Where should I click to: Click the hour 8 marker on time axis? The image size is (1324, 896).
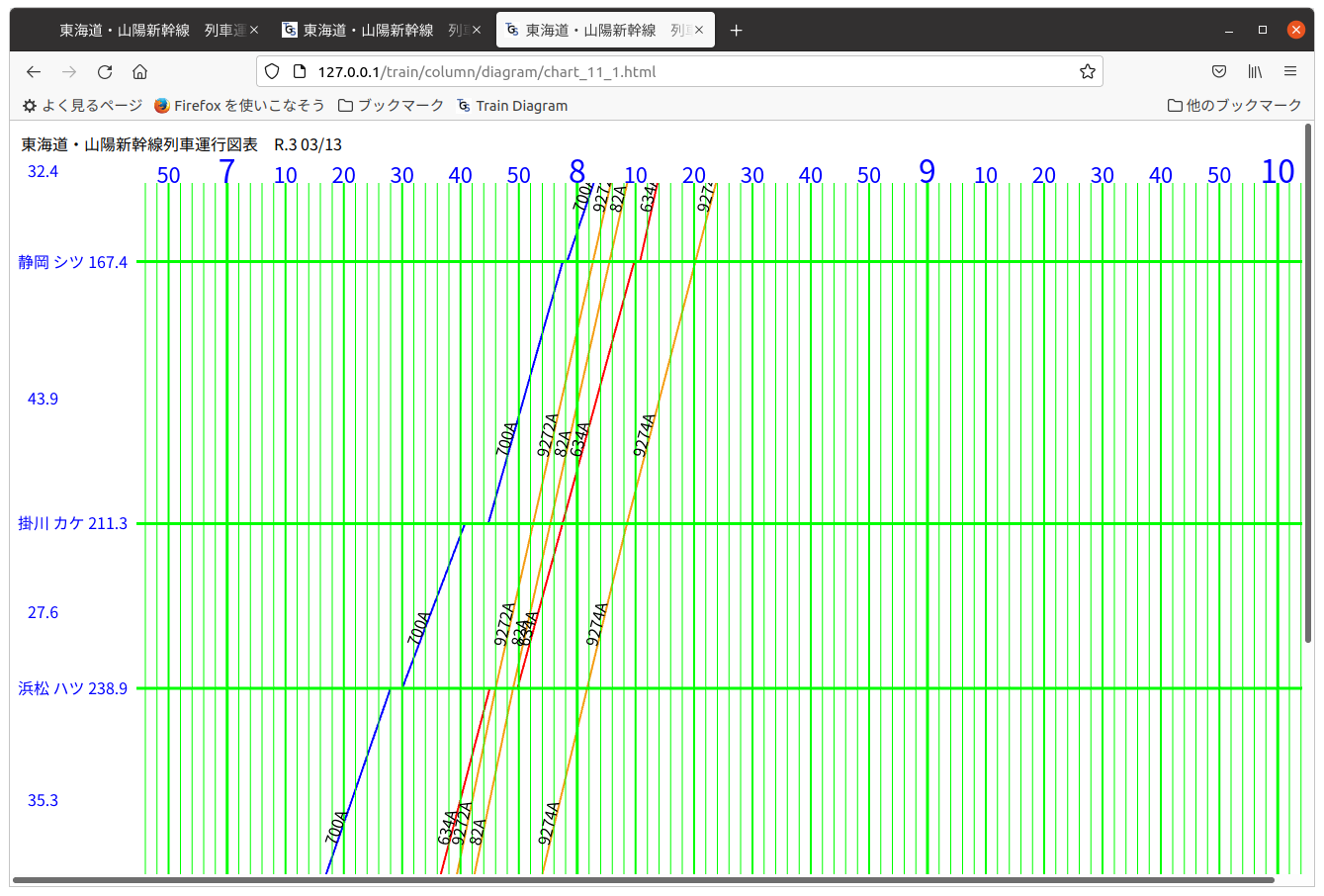[x=577, y=171]
